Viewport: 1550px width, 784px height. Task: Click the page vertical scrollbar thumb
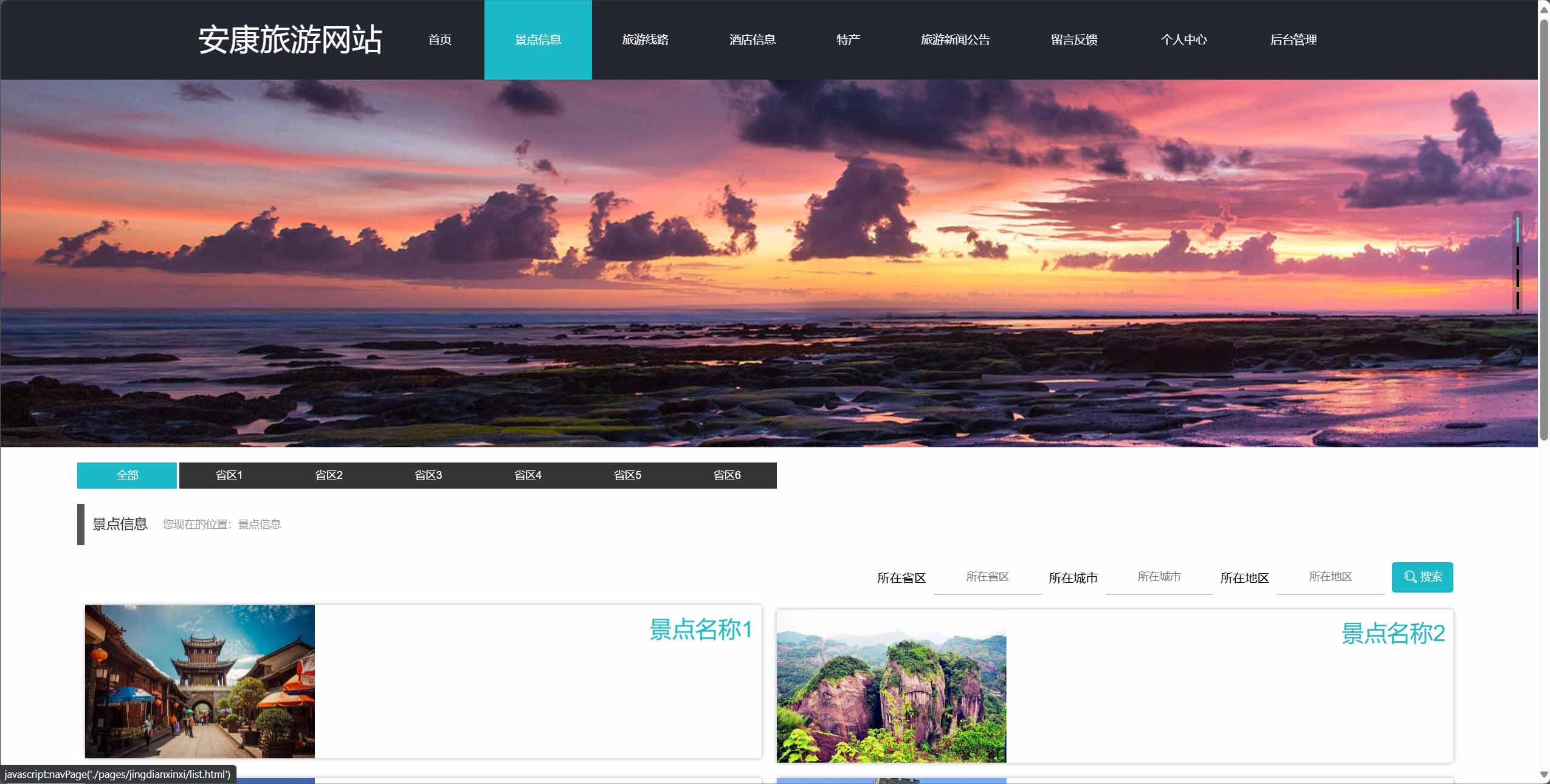point(1543,230)
